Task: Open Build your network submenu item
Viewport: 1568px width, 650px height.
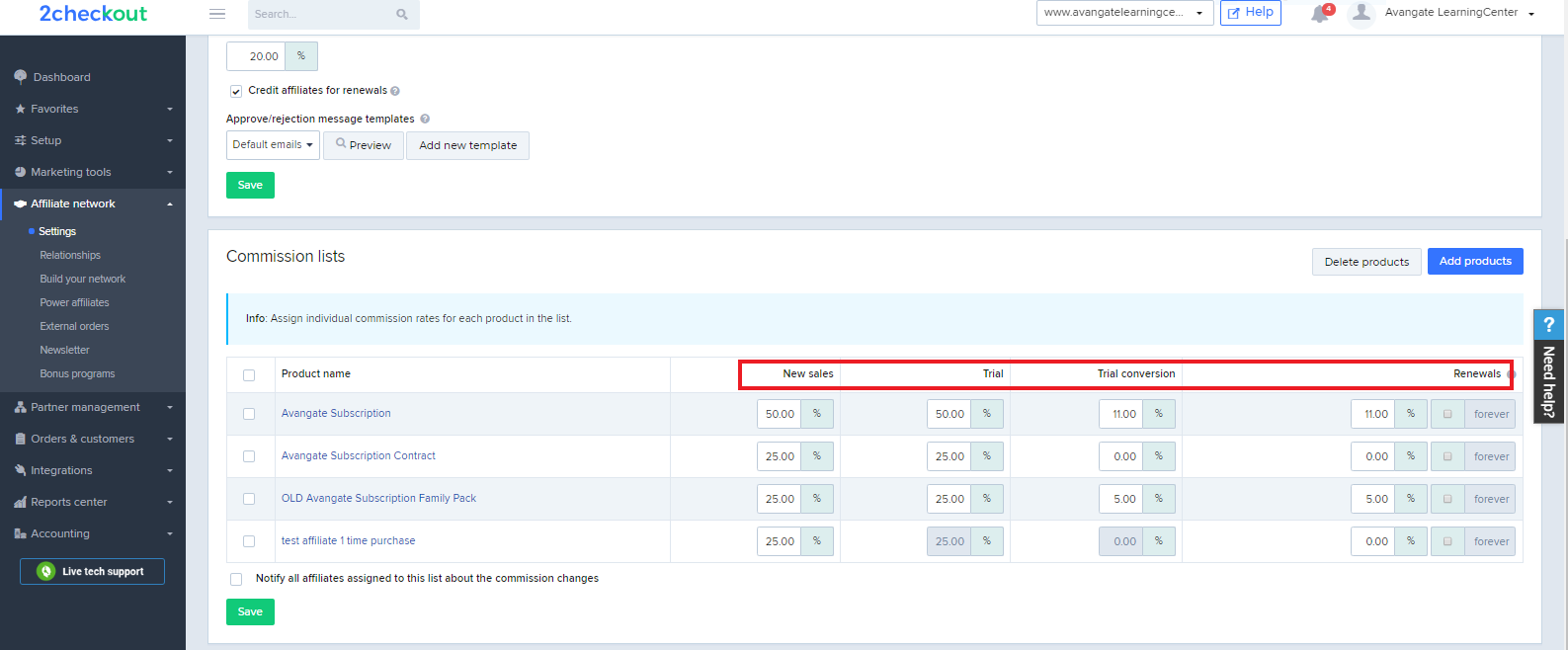Action: (x=83, y=279)
